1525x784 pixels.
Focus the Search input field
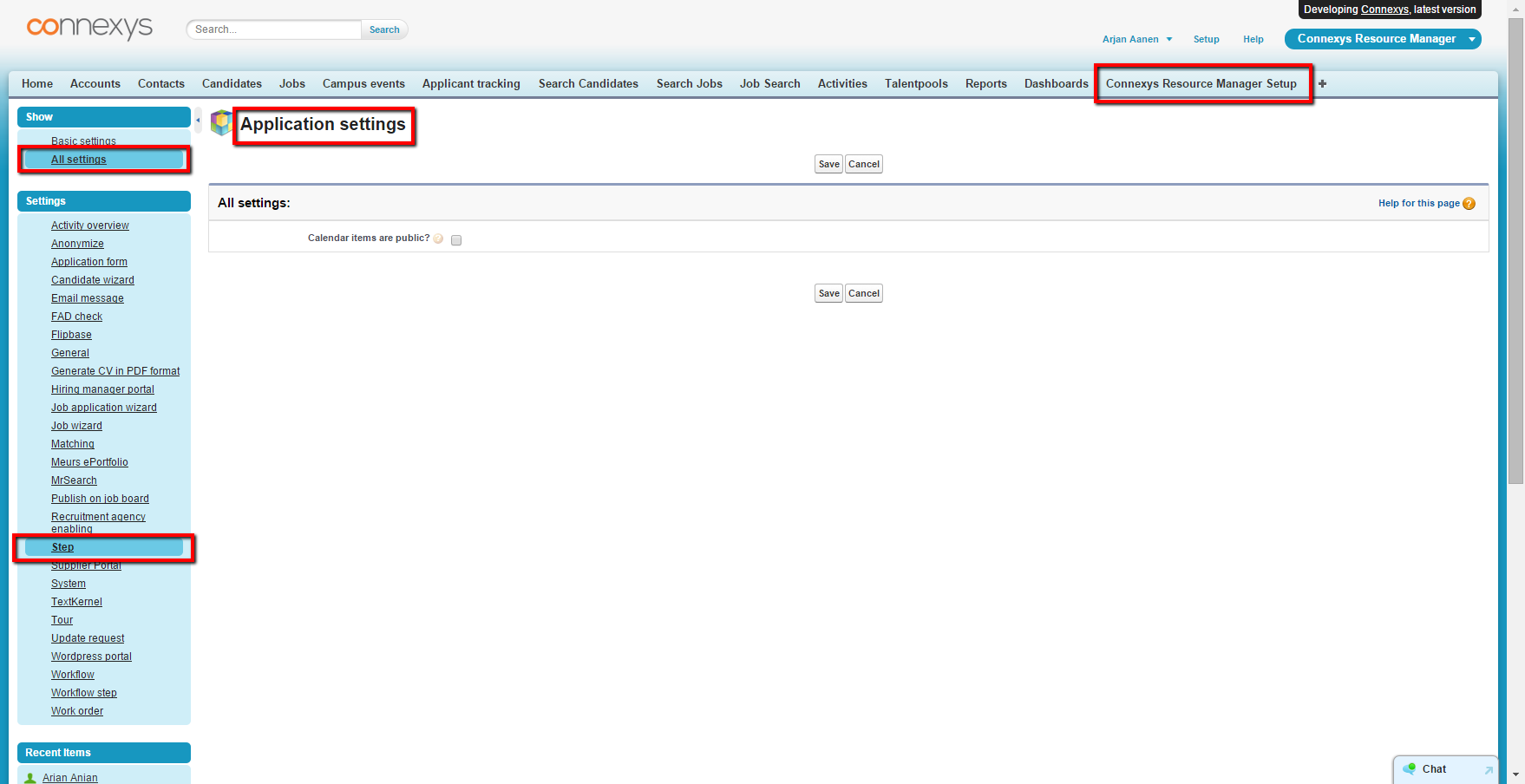tap(274, 30)
